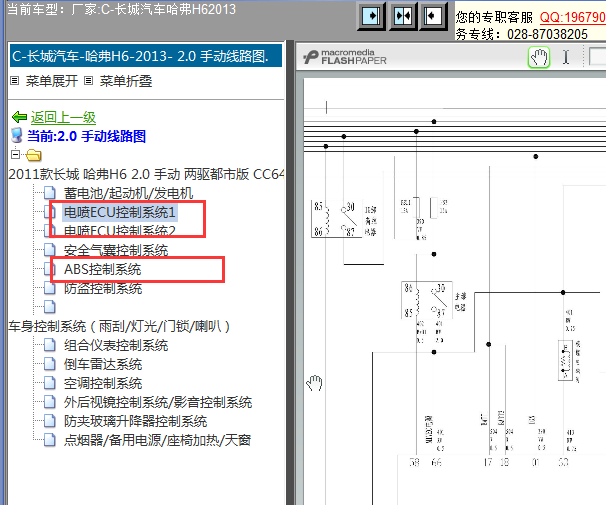Select 2011款长城 哈弗H6 2.0 手动 folder label
This screenshot has height=505, width=606.
point(146,174)
